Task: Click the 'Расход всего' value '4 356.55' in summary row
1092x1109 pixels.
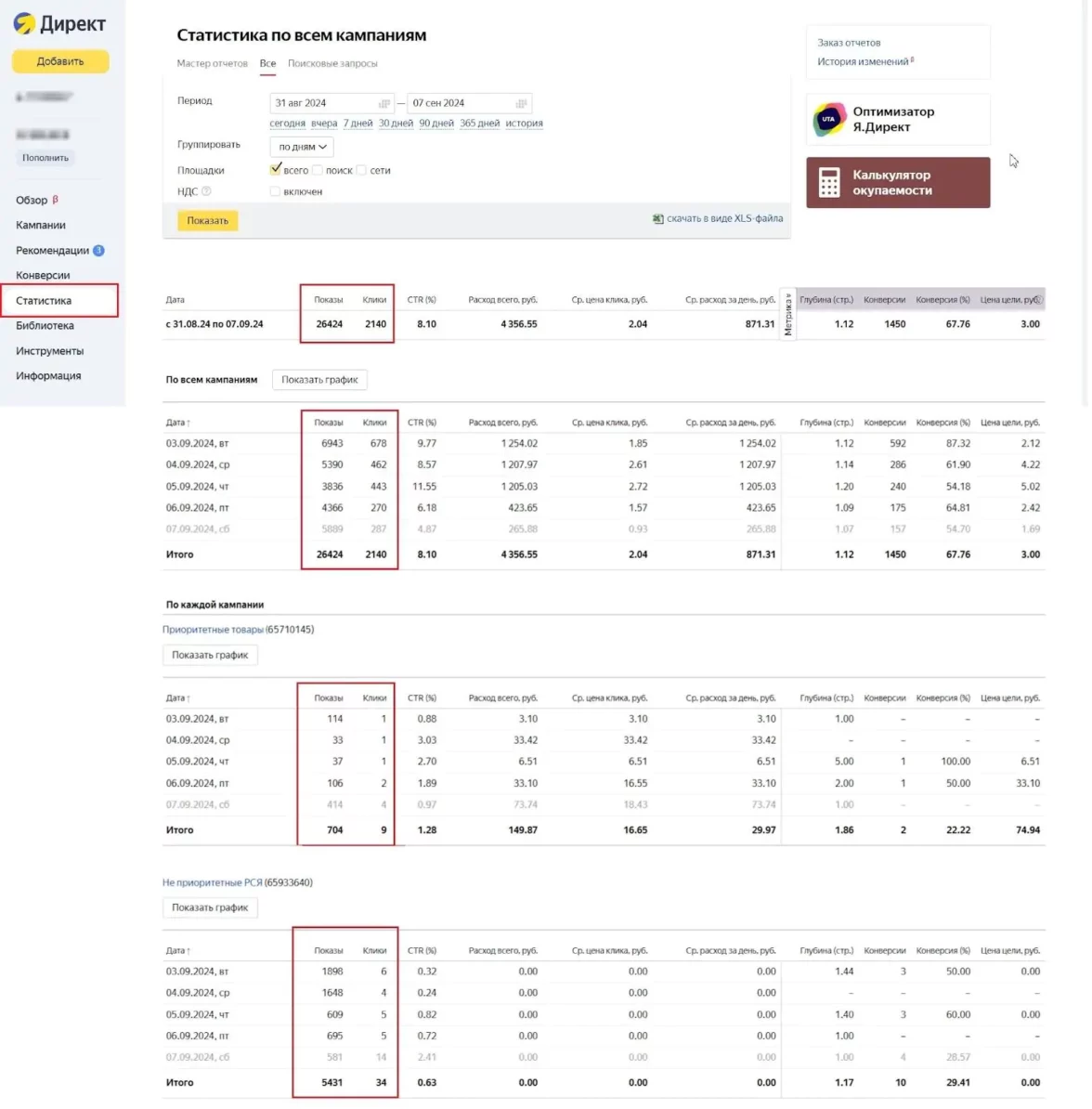Action: 519,324
